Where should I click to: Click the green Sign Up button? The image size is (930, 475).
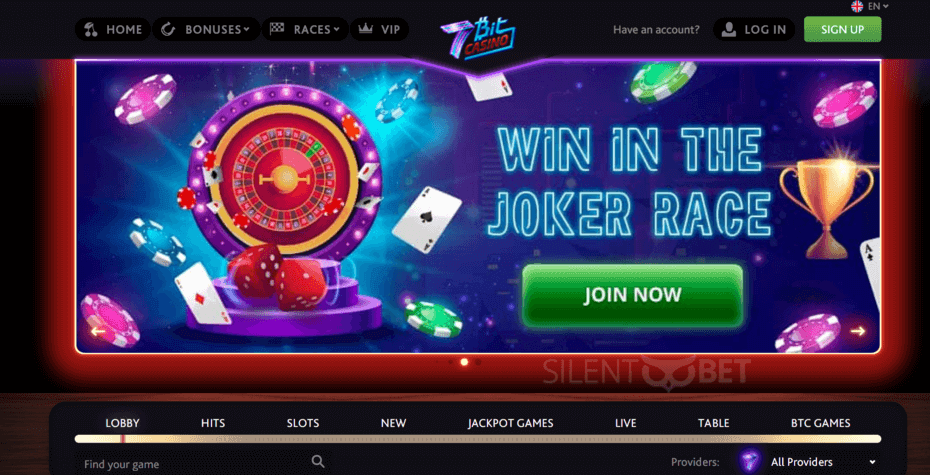(842, 29)
